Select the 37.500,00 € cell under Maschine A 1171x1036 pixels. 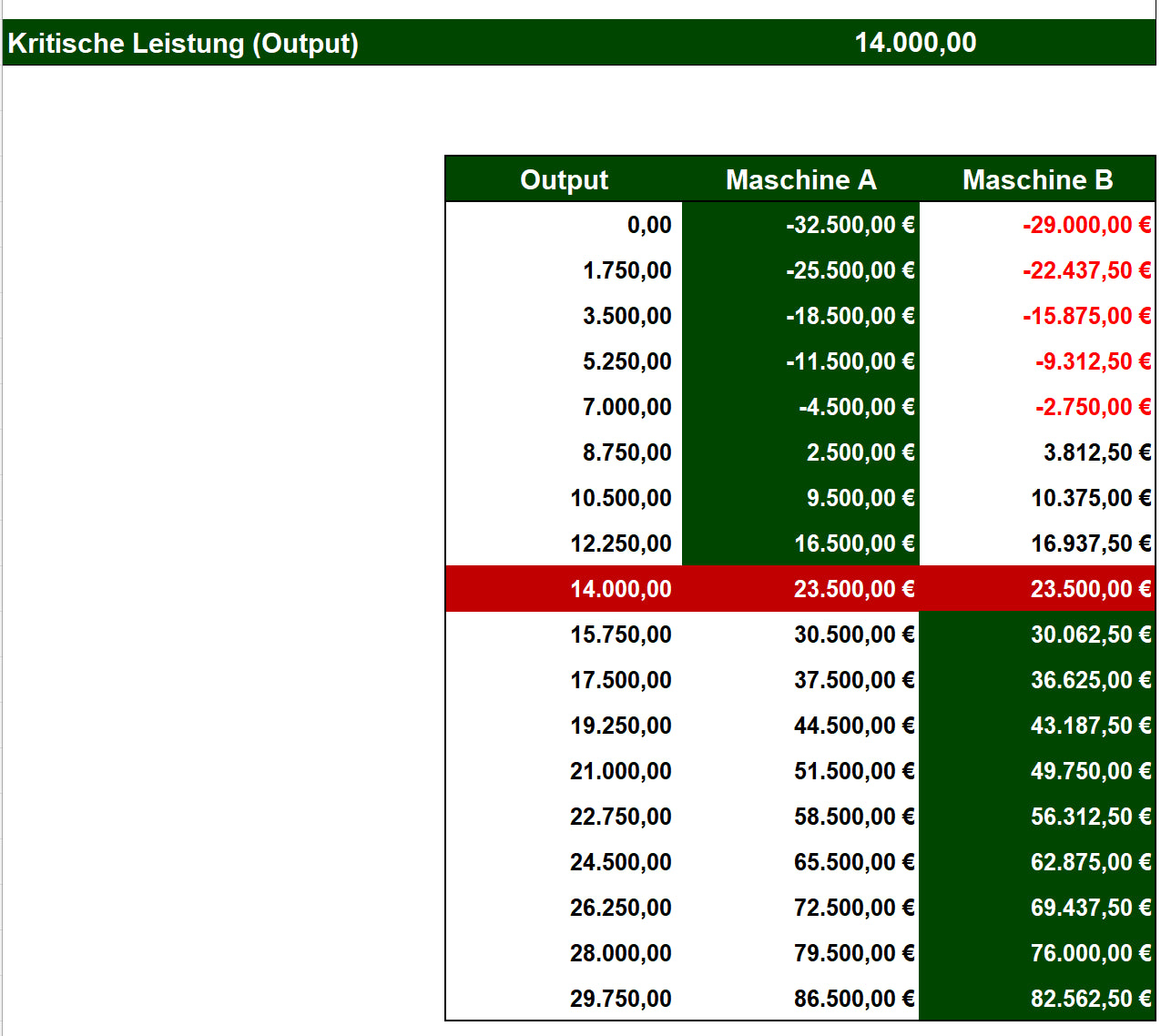pos(856,680)
